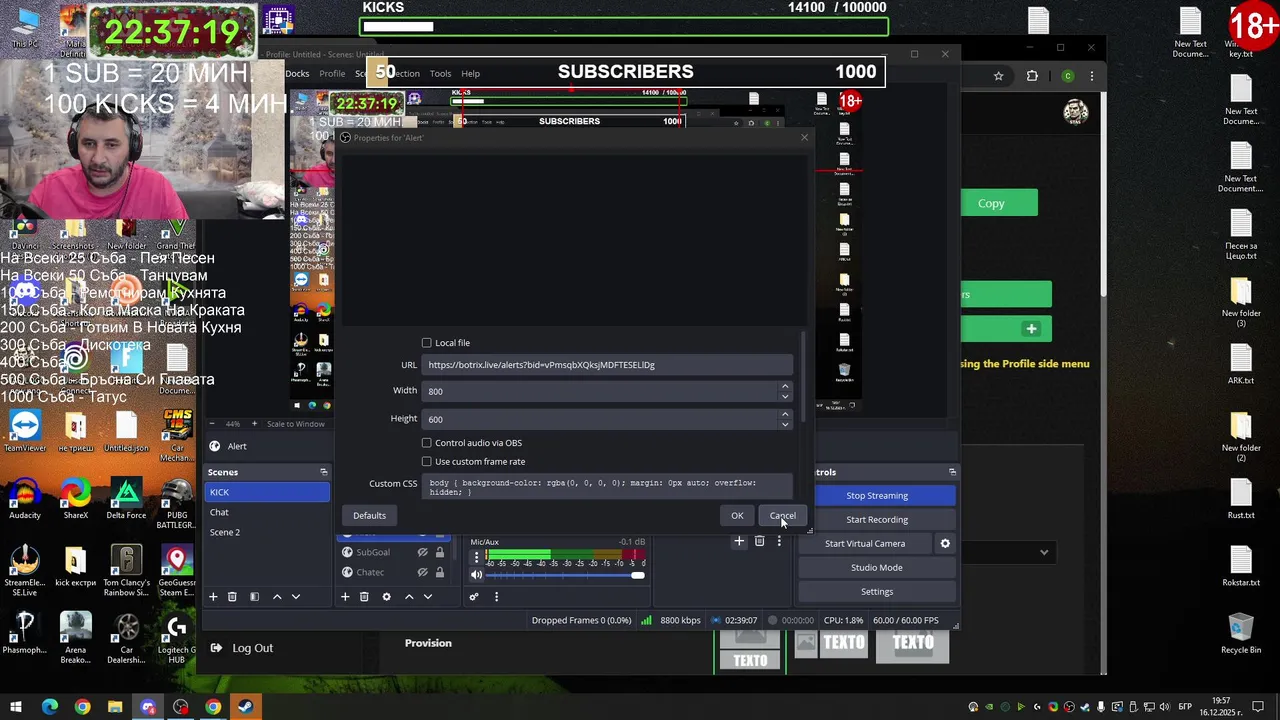This screenshot has height=720, width=1280.
Task: Click the URL input field
Action: coord(607,365)
